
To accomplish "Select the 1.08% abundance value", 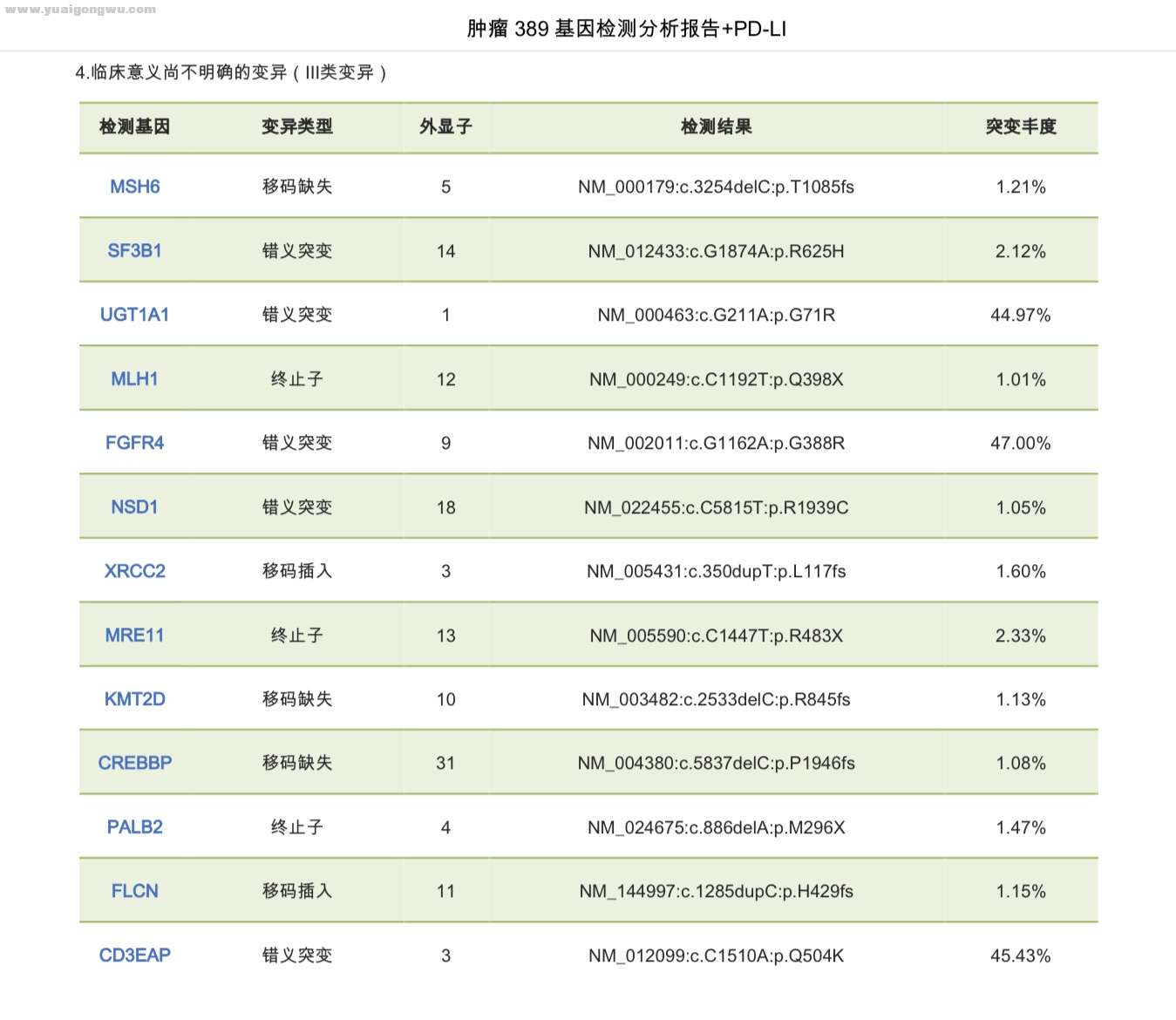I will coord(1021,763).
